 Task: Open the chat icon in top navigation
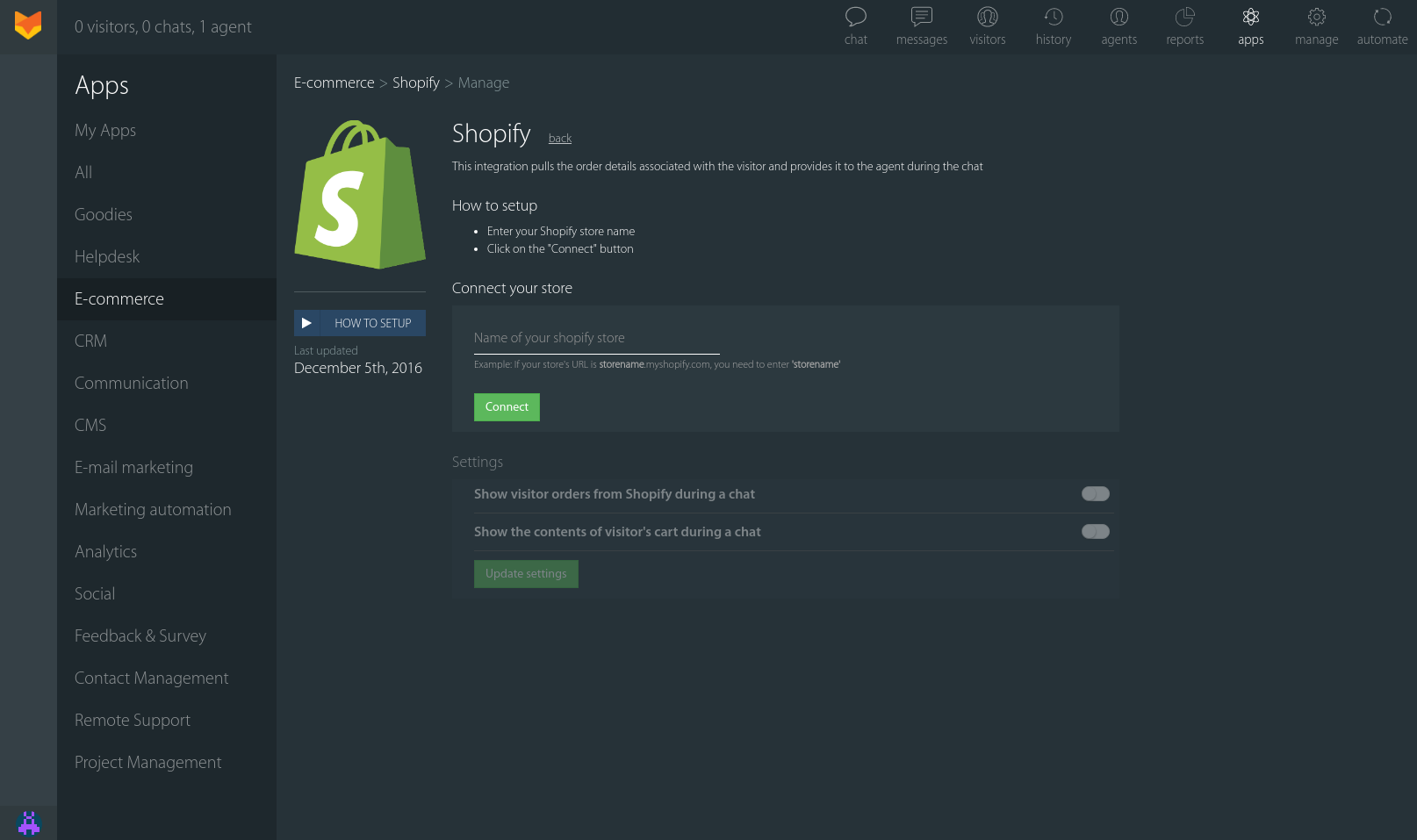pos(855,18)
